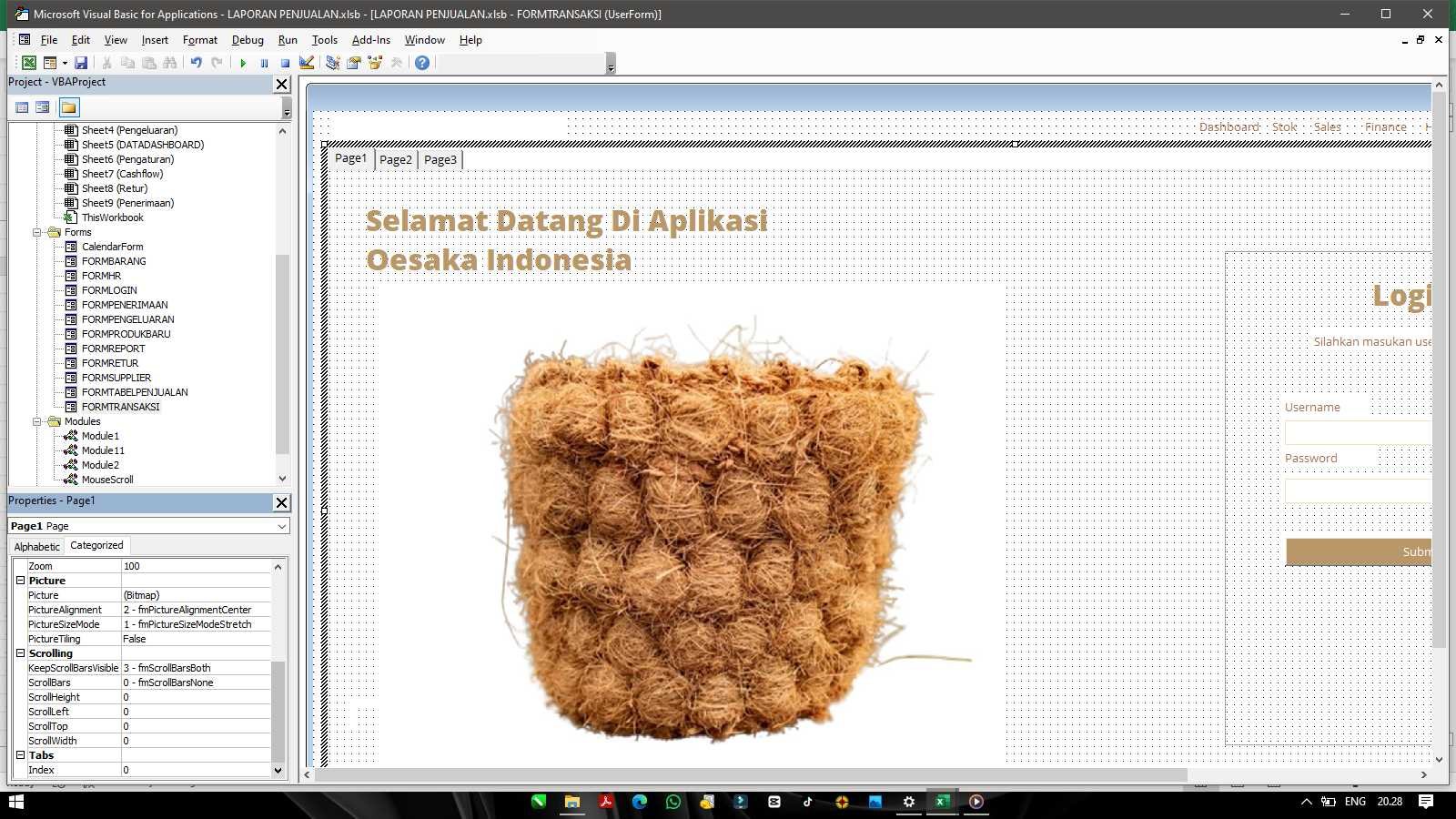Open Project Explorer from the toolbar
Image resolution: width=1456 pixels, height=819 pixels.
[333, 63]
